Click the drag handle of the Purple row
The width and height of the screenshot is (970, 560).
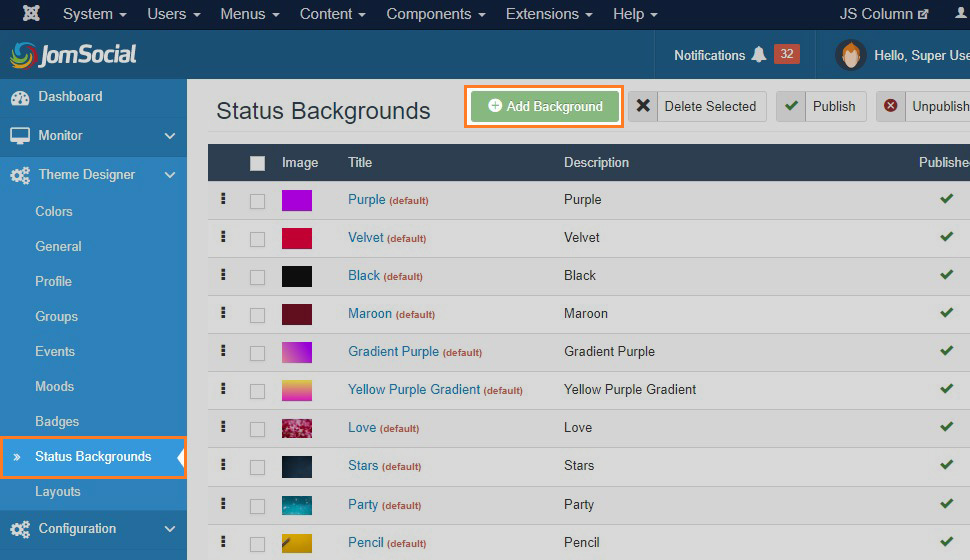coord(223,199)
